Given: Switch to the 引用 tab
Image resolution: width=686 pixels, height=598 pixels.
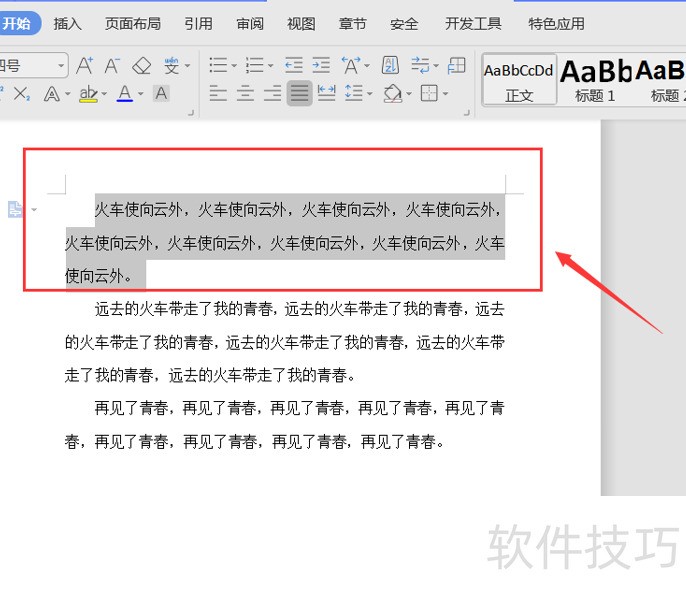Looking at the screenshot, I should pyautogui.click(x=198, y=24).
